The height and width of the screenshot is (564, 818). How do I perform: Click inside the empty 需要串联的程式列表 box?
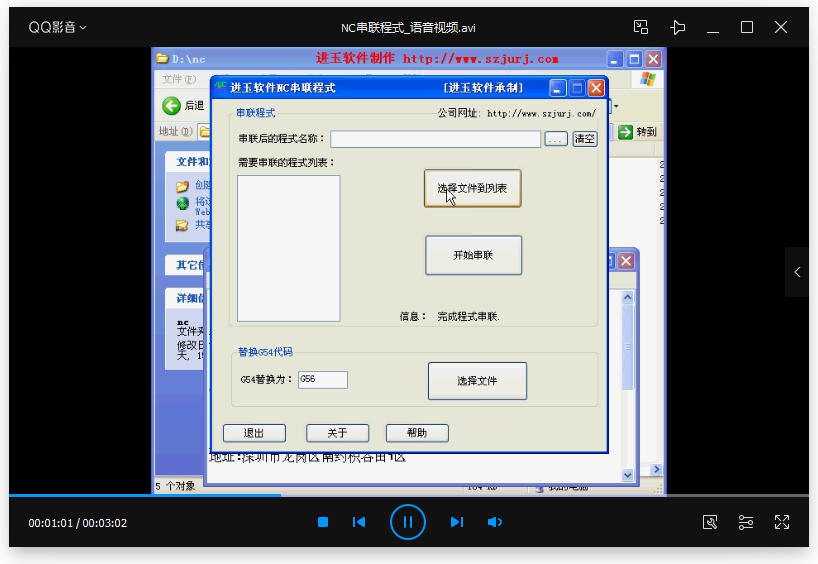click(288, 248)
